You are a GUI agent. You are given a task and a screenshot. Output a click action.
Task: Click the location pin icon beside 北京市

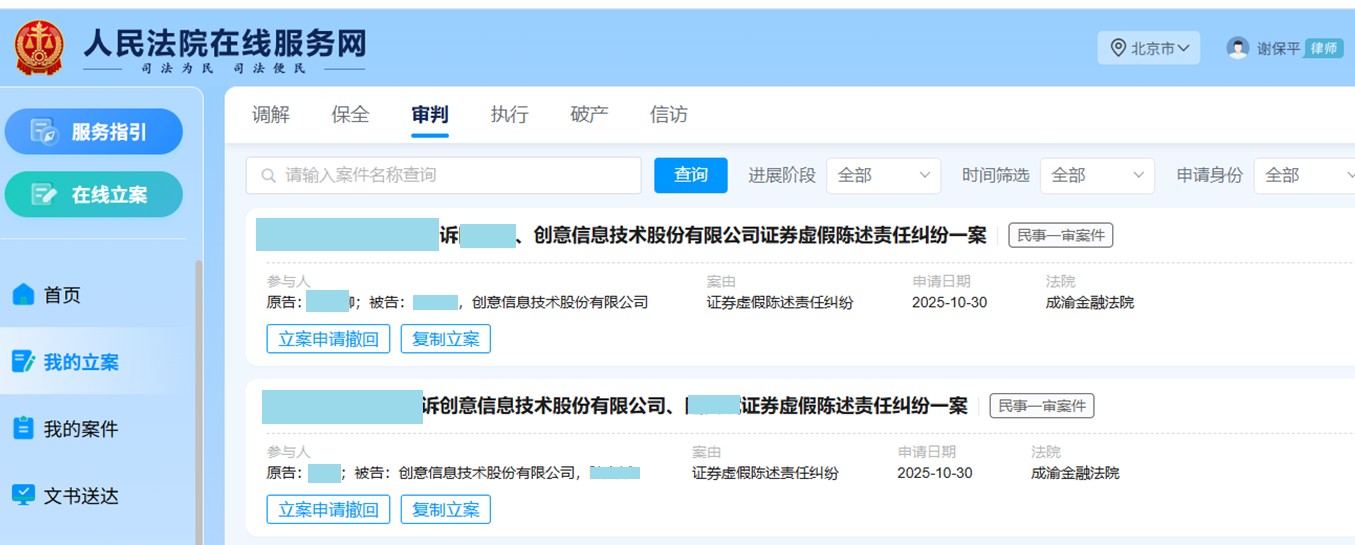point(1118,48)
